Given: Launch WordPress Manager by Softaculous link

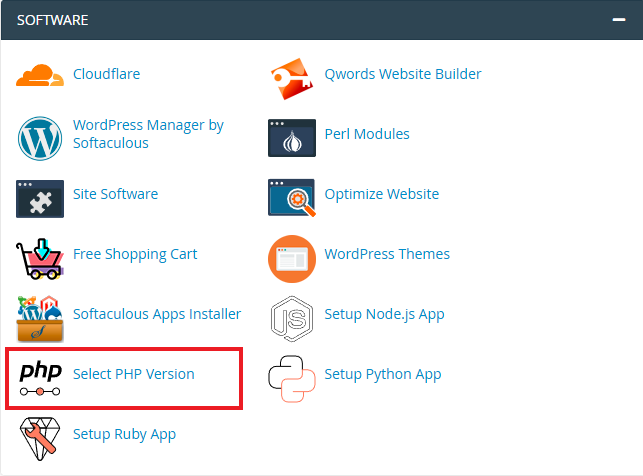Looking at the screenshot, I should point(148,134).
